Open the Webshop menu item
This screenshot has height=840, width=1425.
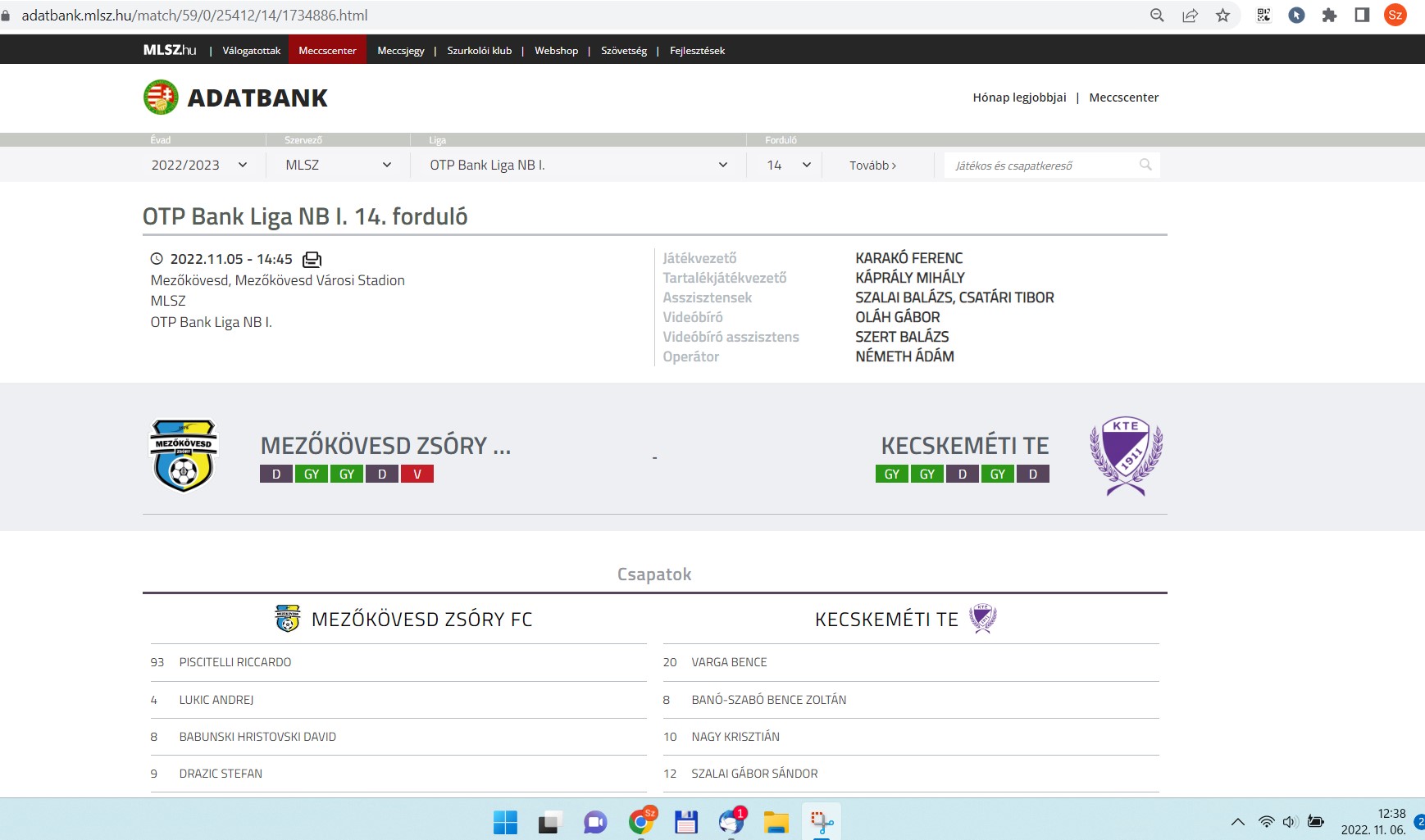click(556, 51)
